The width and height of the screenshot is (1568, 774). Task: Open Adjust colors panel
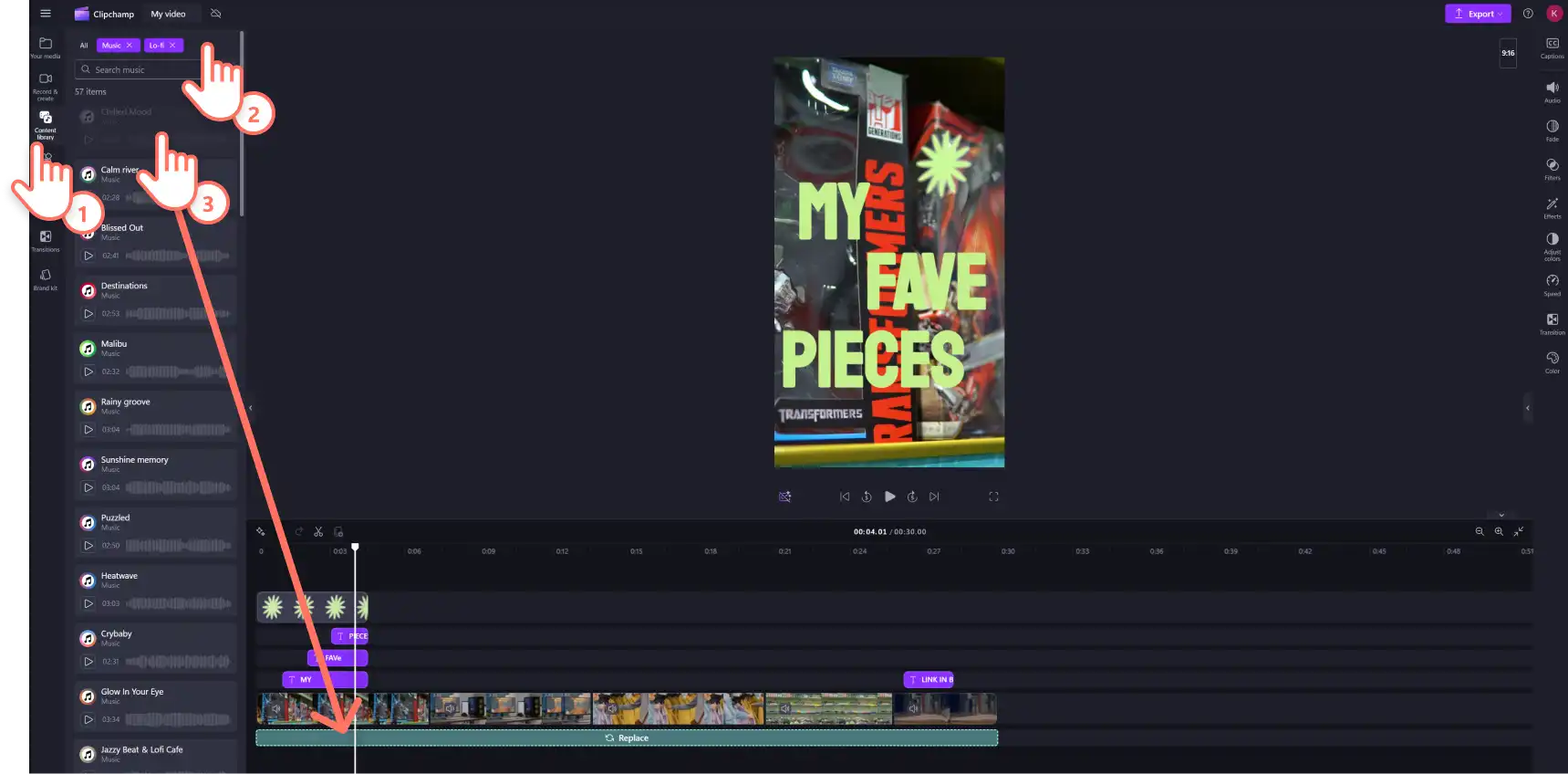pyautogui.click(x=1552, y=245)
